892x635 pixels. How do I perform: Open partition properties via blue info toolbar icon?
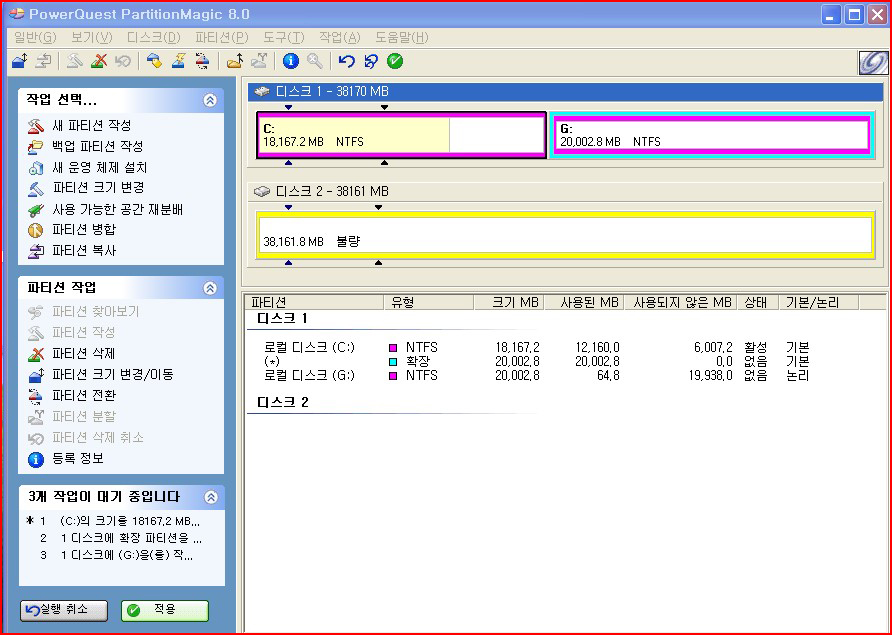tap(291, 61)
